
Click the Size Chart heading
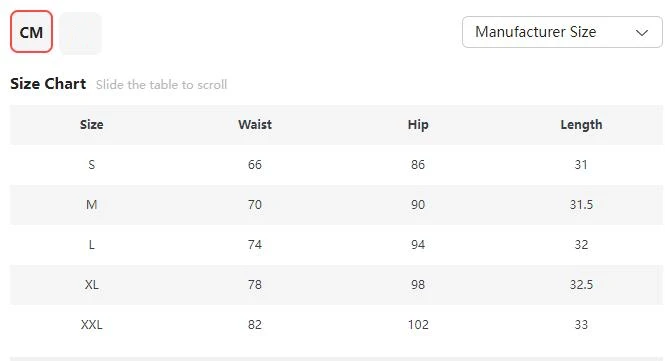[x=48, y=84]
